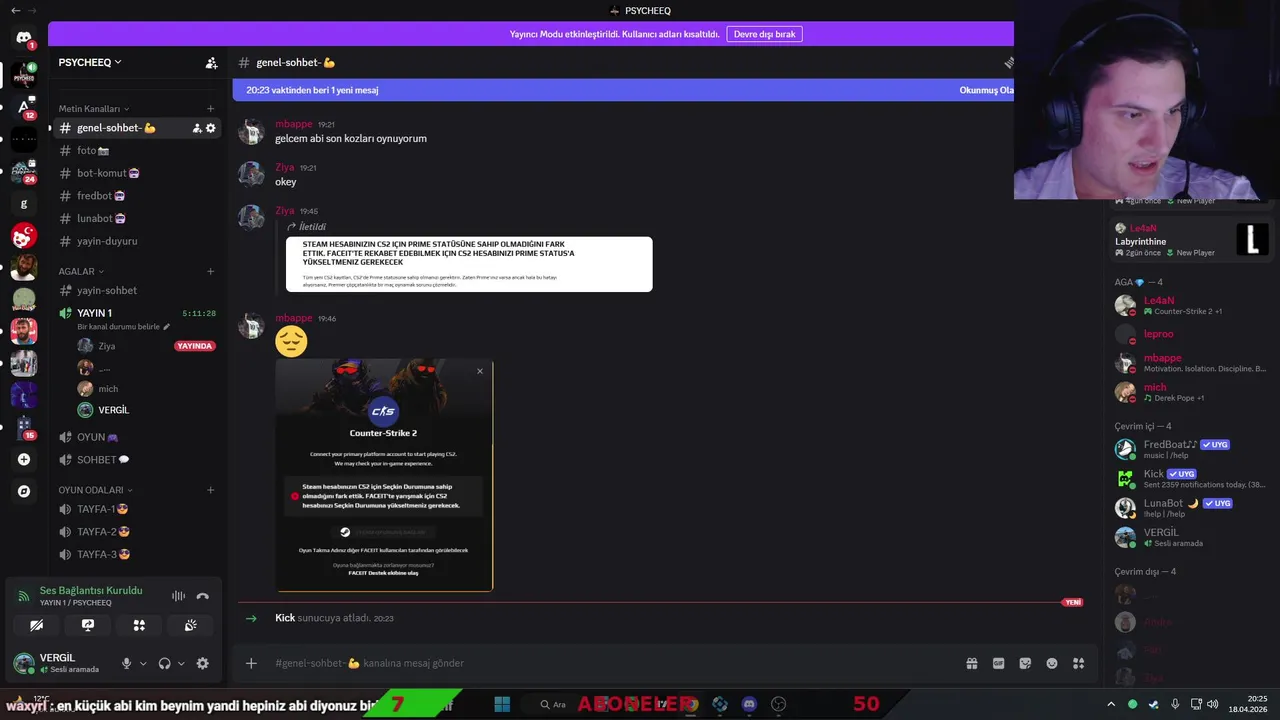Collapse OYUN ODALARI category
The height and width of the screenshot is (720, 1280).
[96, 490]
